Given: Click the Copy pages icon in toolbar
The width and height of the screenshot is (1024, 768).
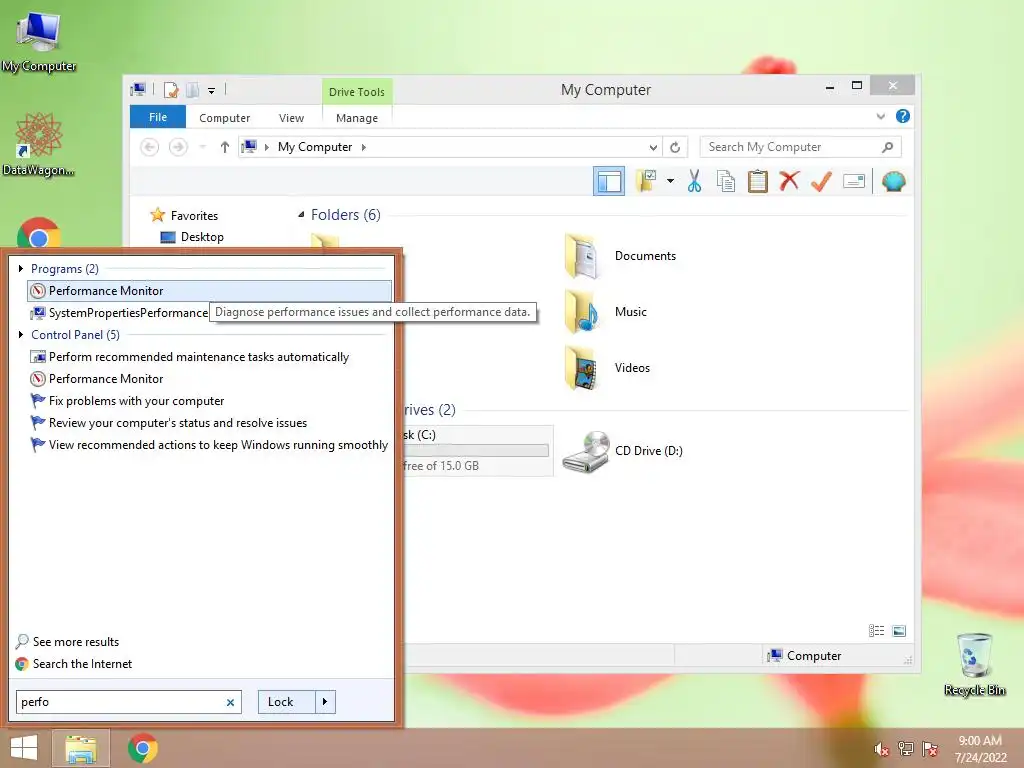Looking at the screenshot, I should tap(726, 181).
